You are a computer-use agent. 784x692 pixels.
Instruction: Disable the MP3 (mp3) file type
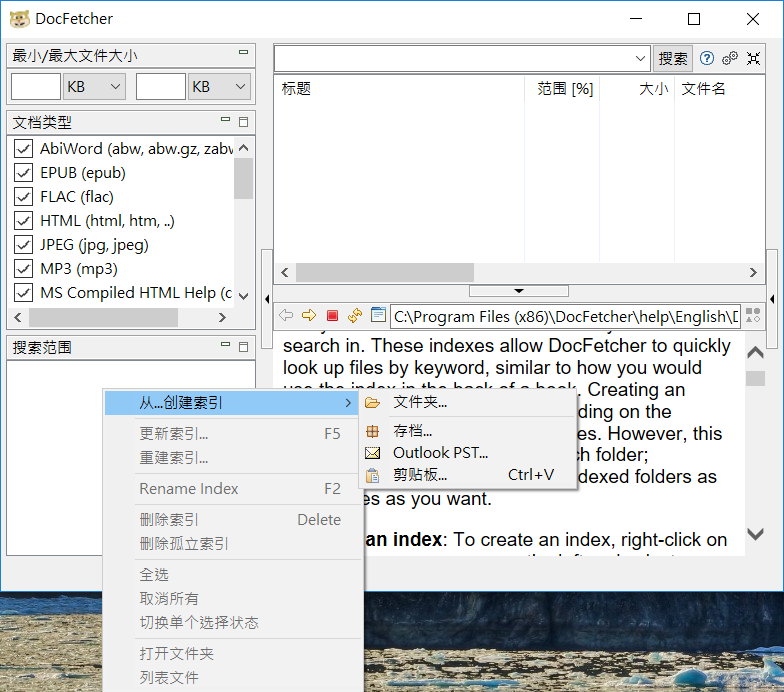click(x=24, y=269)
